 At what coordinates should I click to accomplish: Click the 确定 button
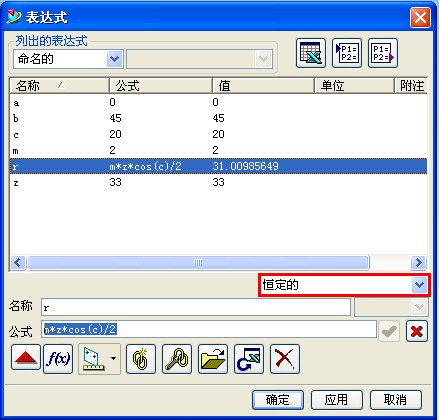278,400
